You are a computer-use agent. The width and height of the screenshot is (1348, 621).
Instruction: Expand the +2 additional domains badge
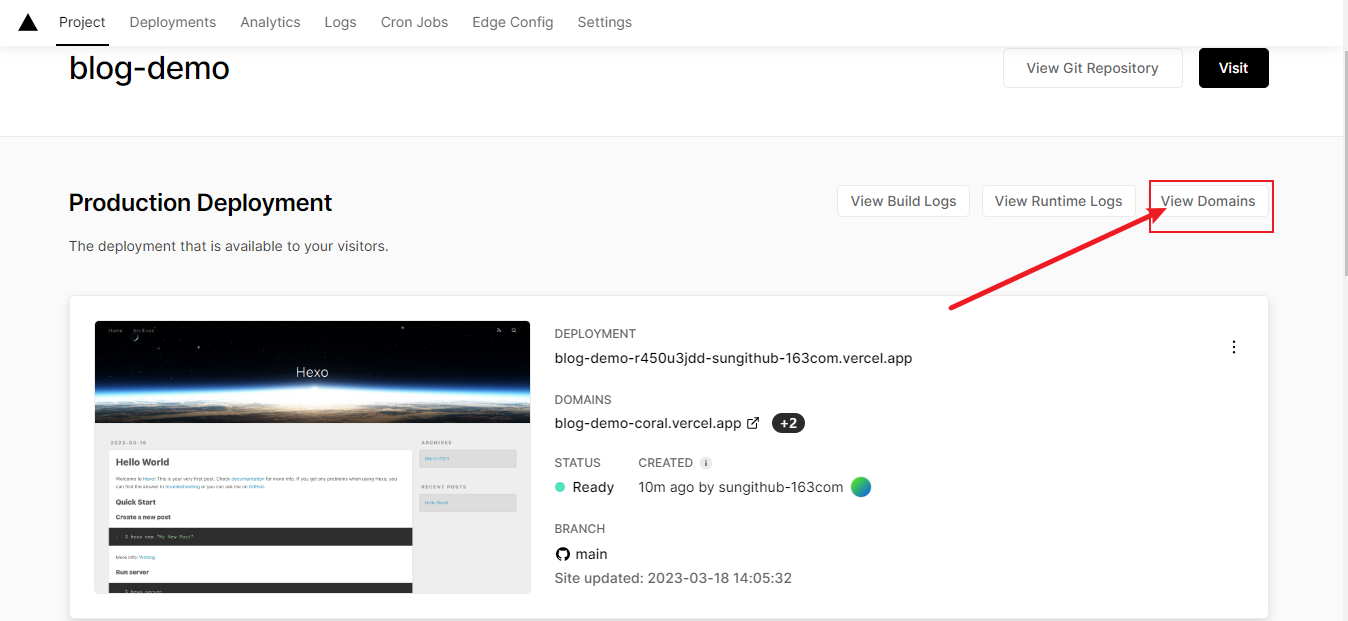788,423
